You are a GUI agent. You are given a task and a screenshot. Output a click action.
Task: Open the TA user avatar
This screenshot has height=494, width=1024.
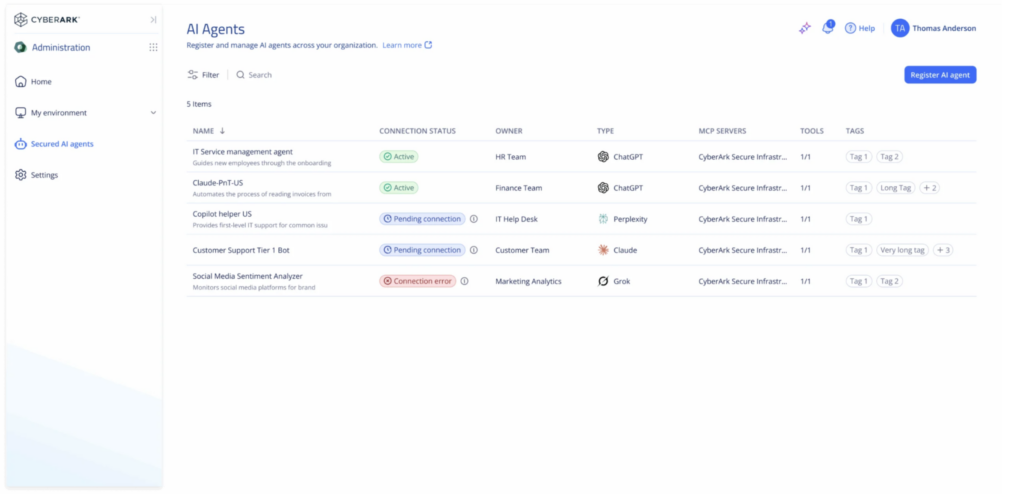click(x=900, y=28)
